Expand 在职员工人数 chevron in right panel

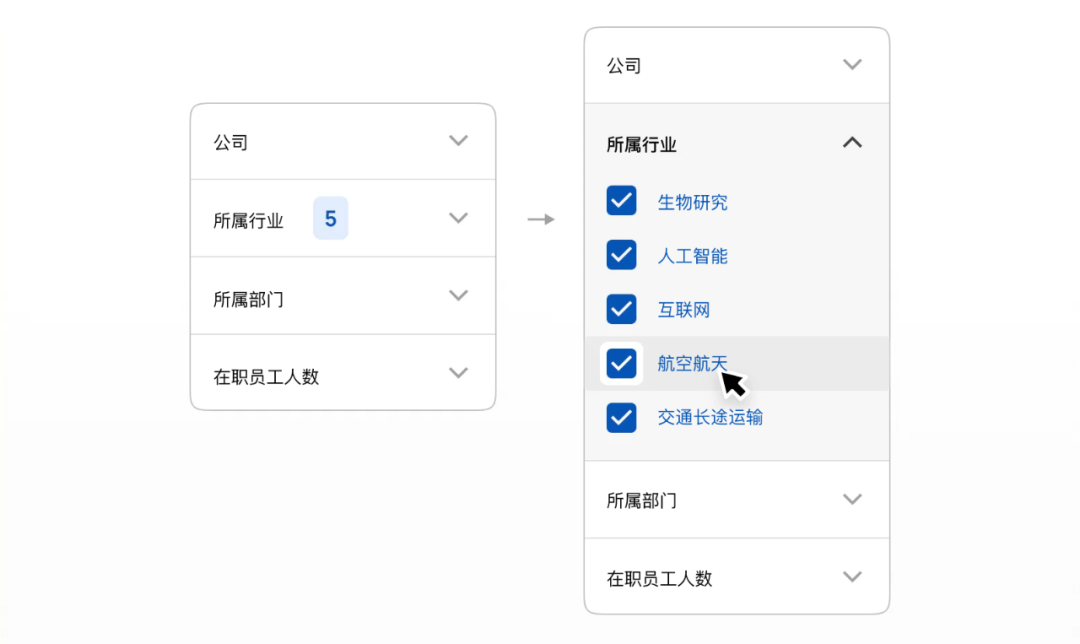pyautogui.click(x=852, y=577)
